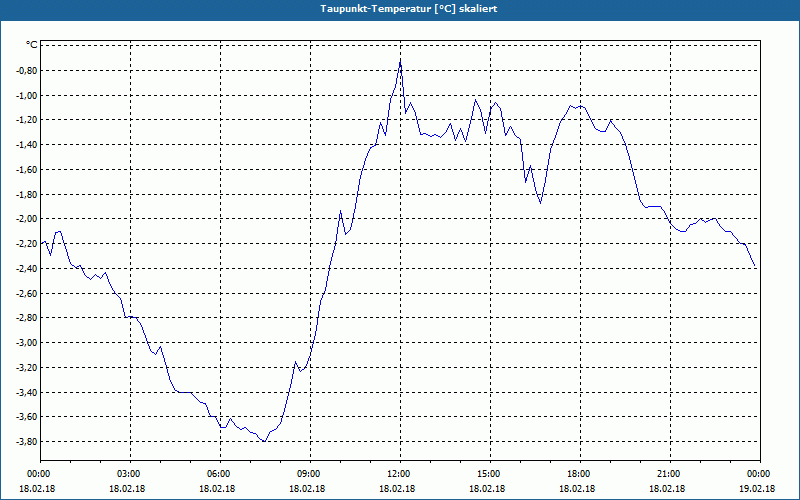Click the curve's lowest point near -3,80
This screenshot has height=500, width=800.
(x=264, y=441)
